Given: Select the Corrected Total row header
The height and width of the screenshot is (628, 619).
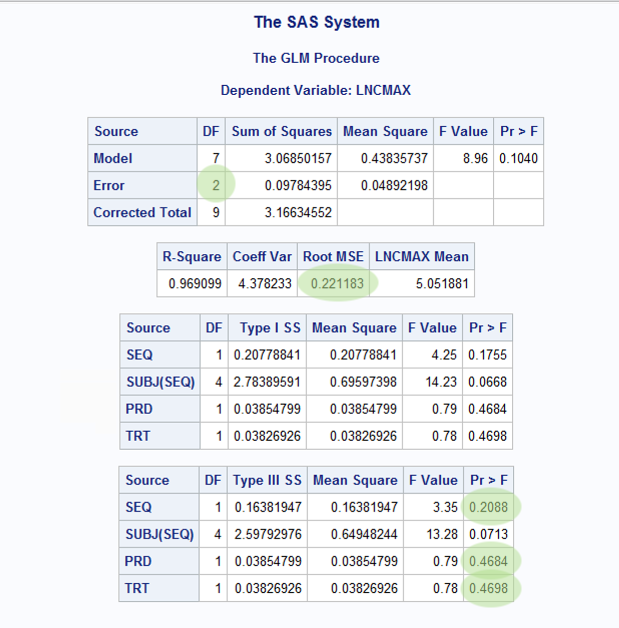Looking at the screenshot, I should coord(142,212).
